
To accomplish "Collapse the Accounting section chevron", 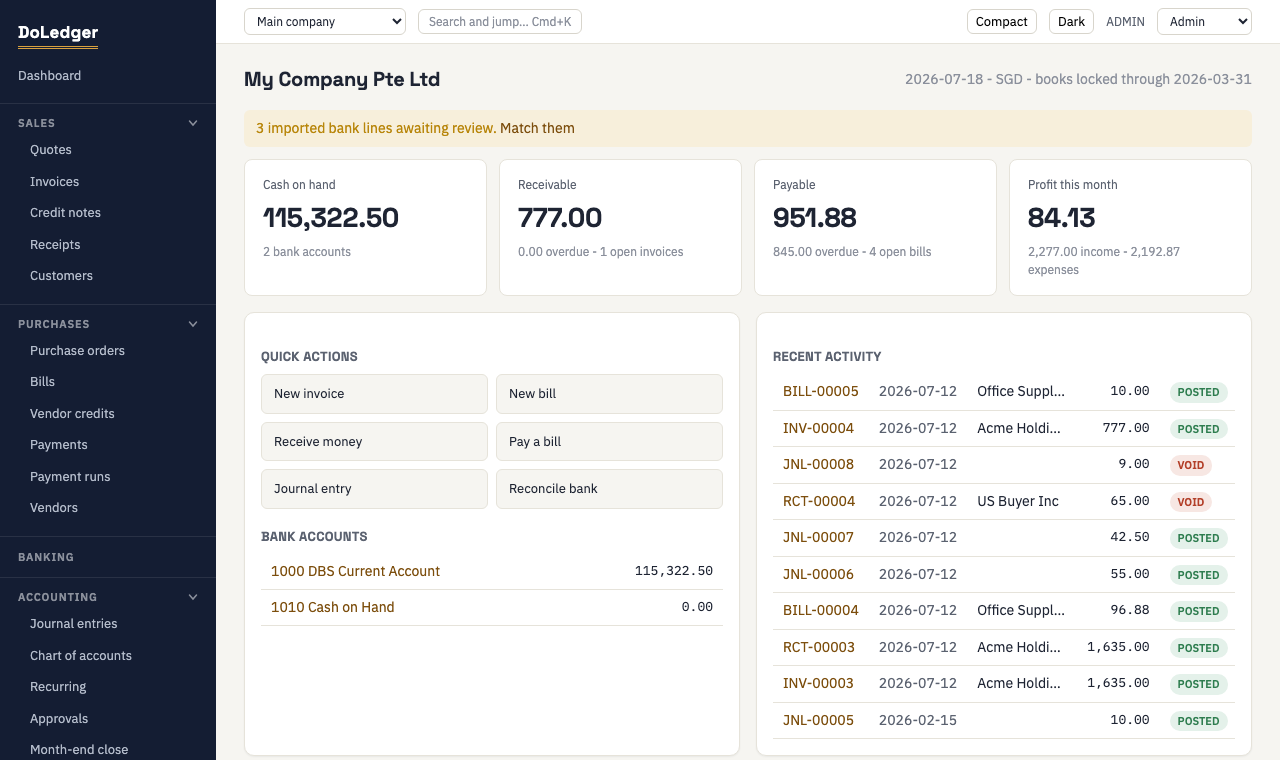I will tap(193, 597).
